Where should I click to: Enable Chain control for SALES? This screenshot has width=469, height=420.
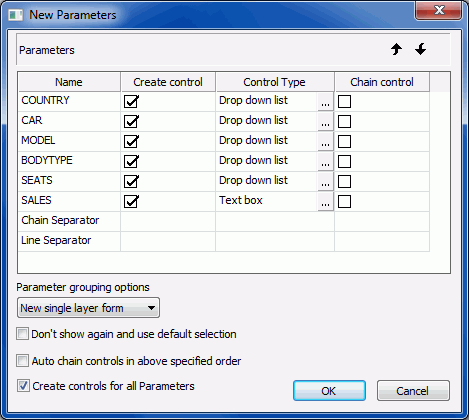point(344,202)
